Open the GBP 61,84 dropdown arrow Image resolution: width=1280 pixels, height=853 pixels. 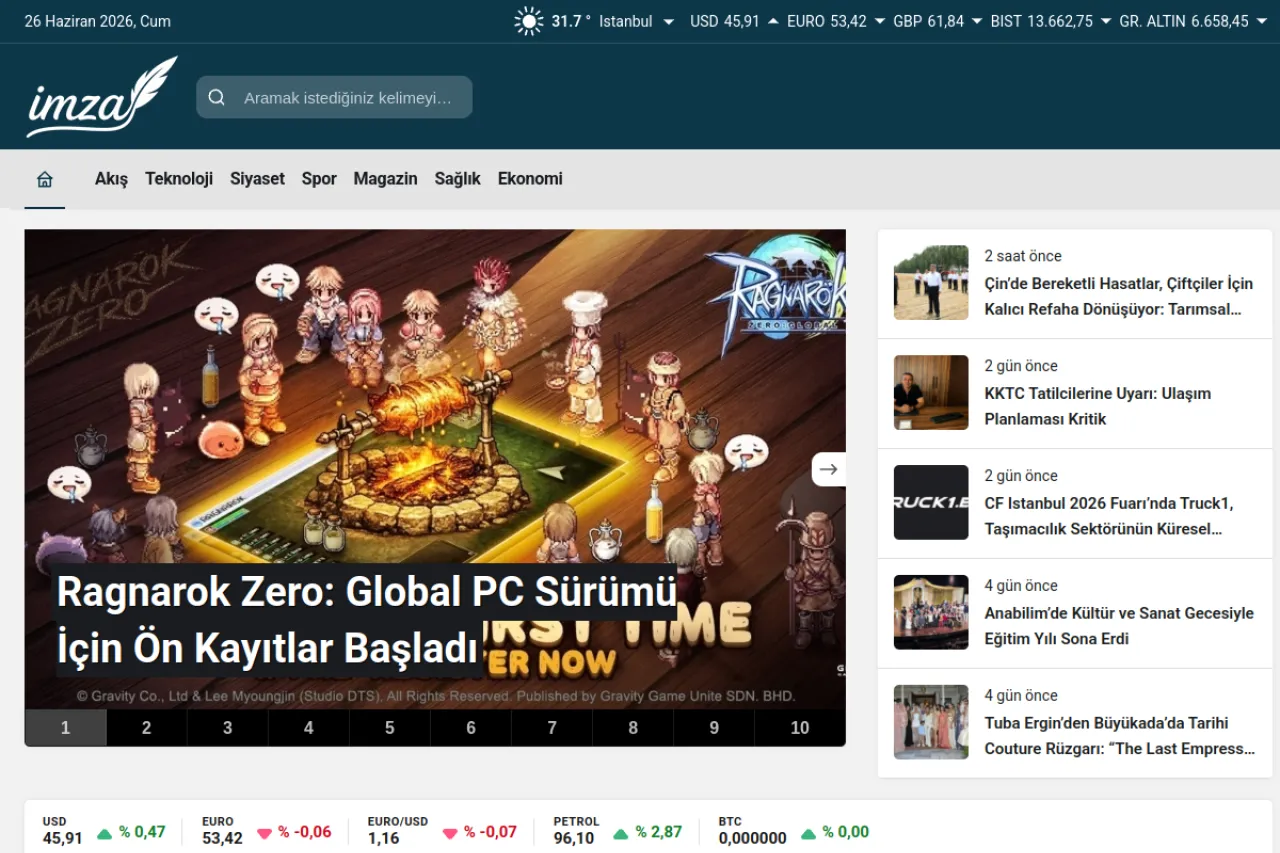(x=977, y=21)
